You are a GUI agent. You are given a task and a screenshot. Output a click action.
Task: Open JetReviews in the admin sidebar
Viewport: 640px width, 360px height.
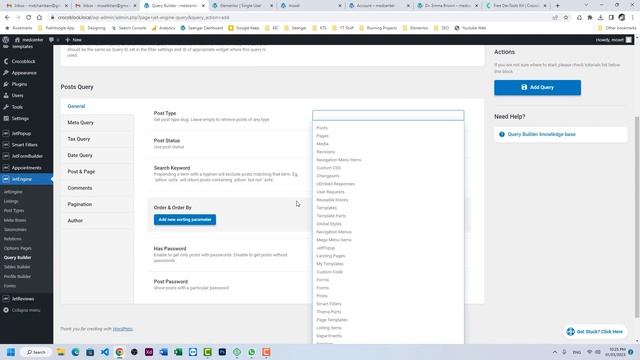click(x=23, y=299)
